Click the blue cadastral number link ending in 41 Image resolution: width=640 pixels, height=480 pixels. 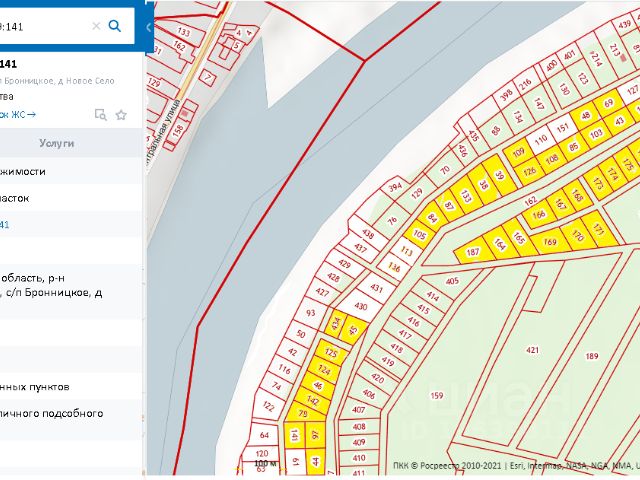4,224
